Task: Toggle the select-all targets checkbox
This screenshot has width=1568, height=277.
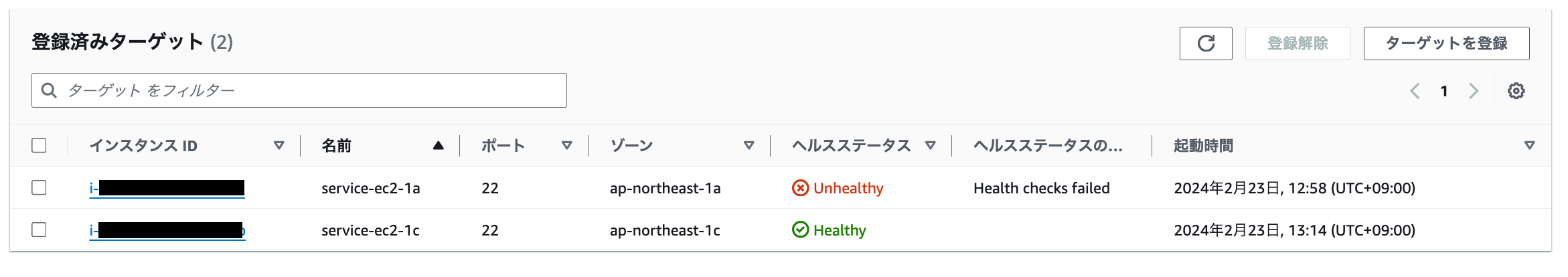Action: 40,145
